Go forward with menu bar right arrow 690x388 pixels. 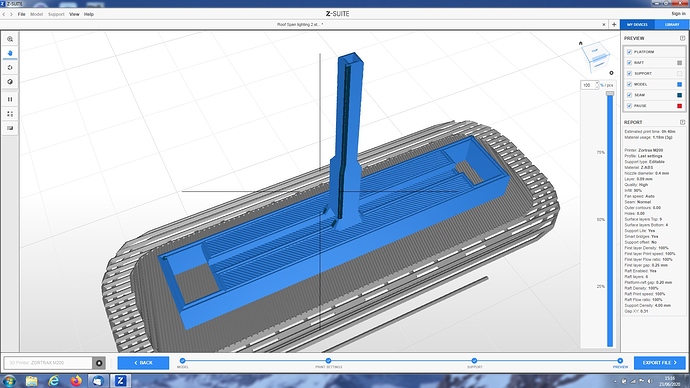pos(11,15)
